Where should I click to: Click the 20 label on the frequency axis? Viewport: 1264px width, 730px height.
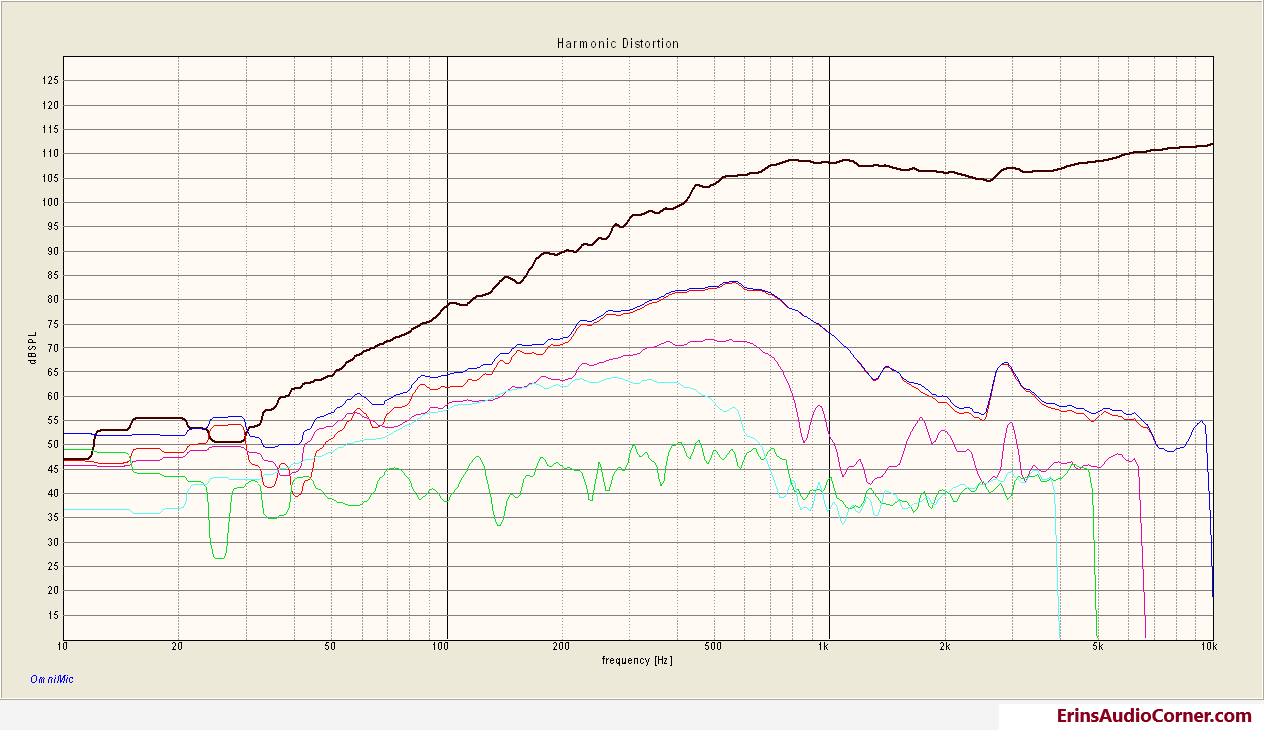[x=179, y=647]
